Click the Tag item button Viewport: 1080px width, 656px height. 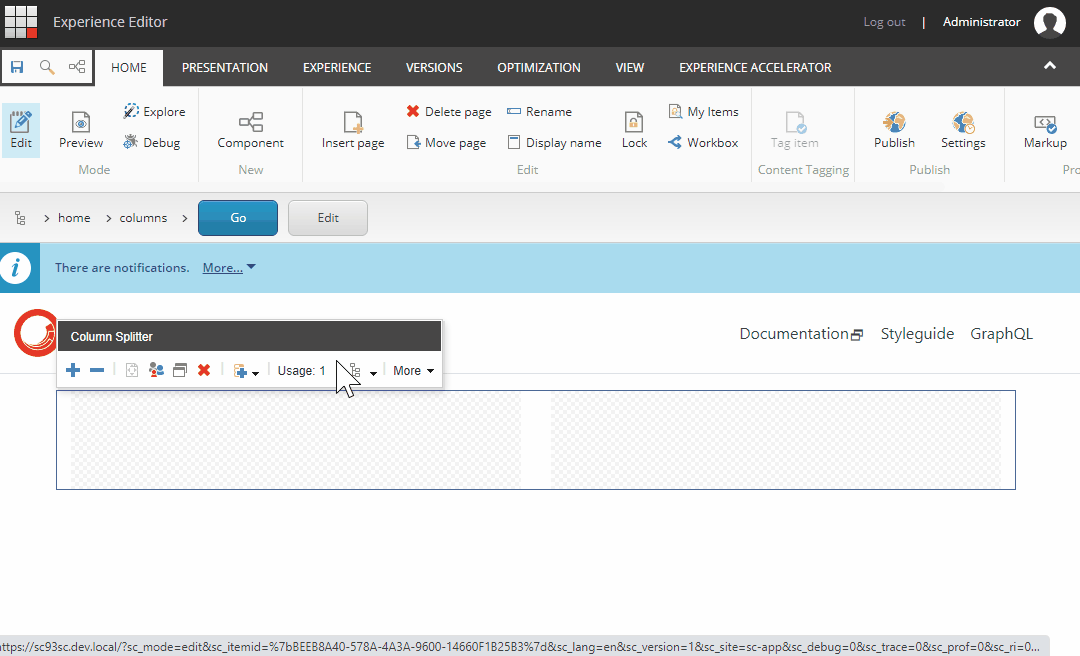[x=795, y=130]
